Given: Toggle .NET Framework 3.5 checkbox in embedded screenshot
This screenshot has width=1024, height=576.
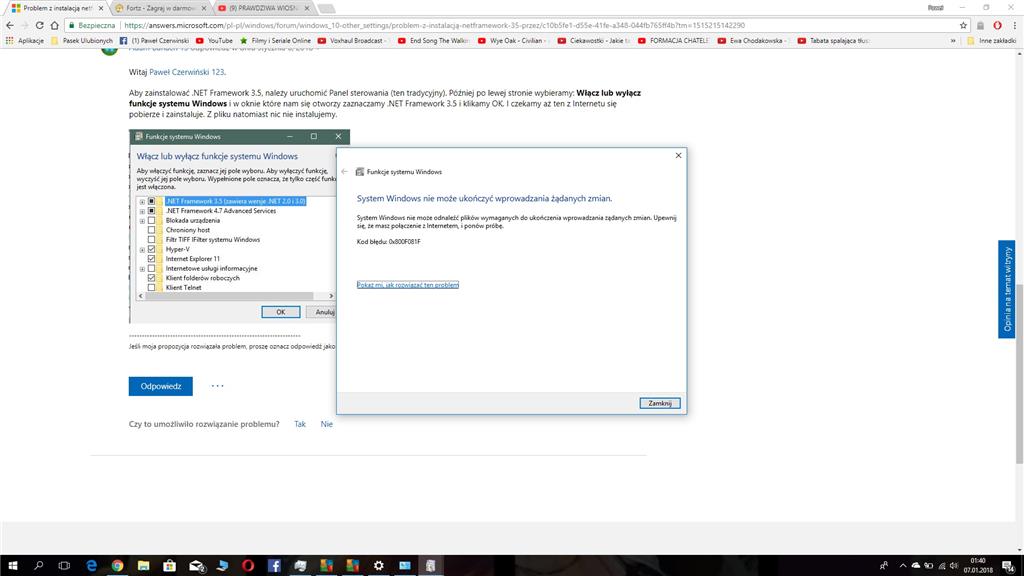Looking at the screenshot, I should [x=152, y=201].
